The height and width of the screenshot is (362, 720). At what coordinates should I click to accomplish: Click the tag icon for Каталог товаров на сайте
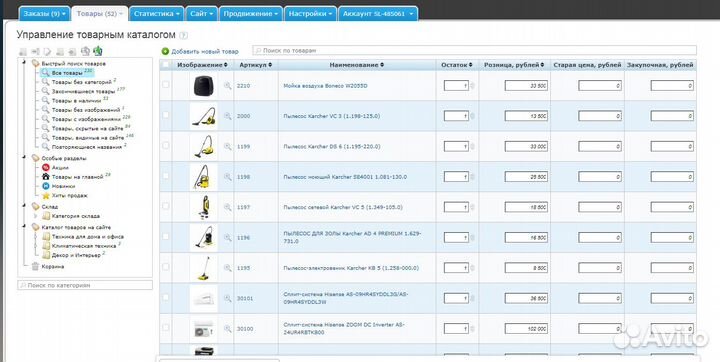click(x=35, y=227)
